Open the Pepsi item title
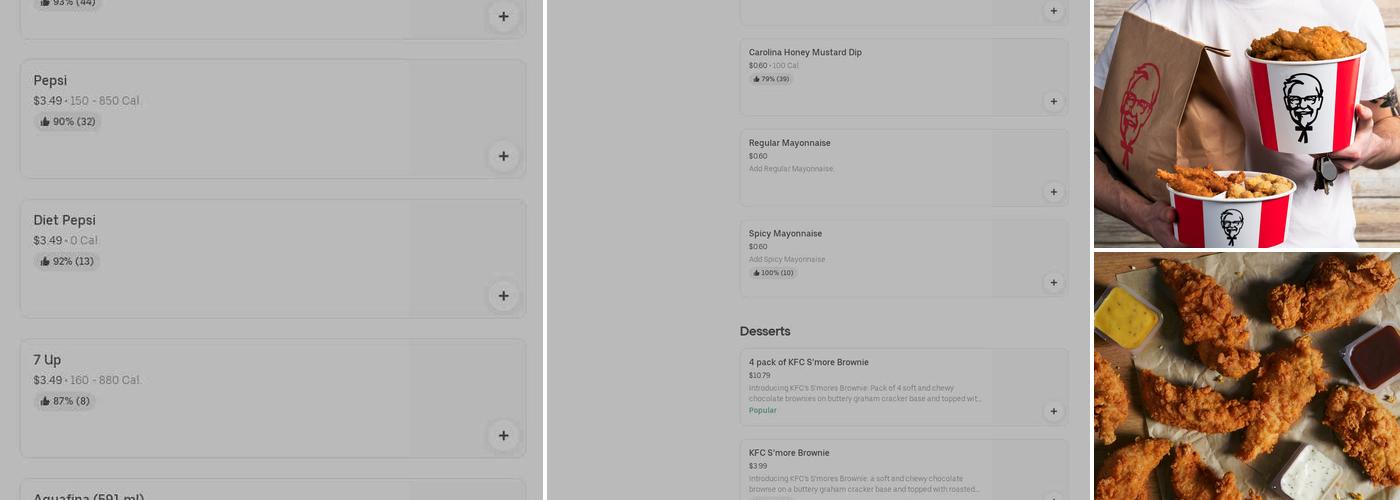This screenshot has height=500, width=1400. pyautogui.click(x=50, y=80)
